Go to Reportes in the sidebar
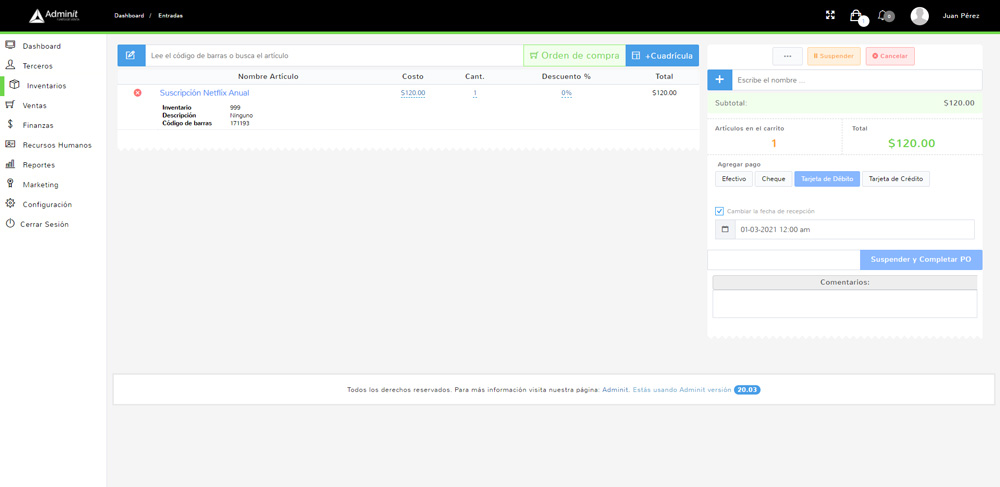1000x487 pixels. [x=39, y=165]
